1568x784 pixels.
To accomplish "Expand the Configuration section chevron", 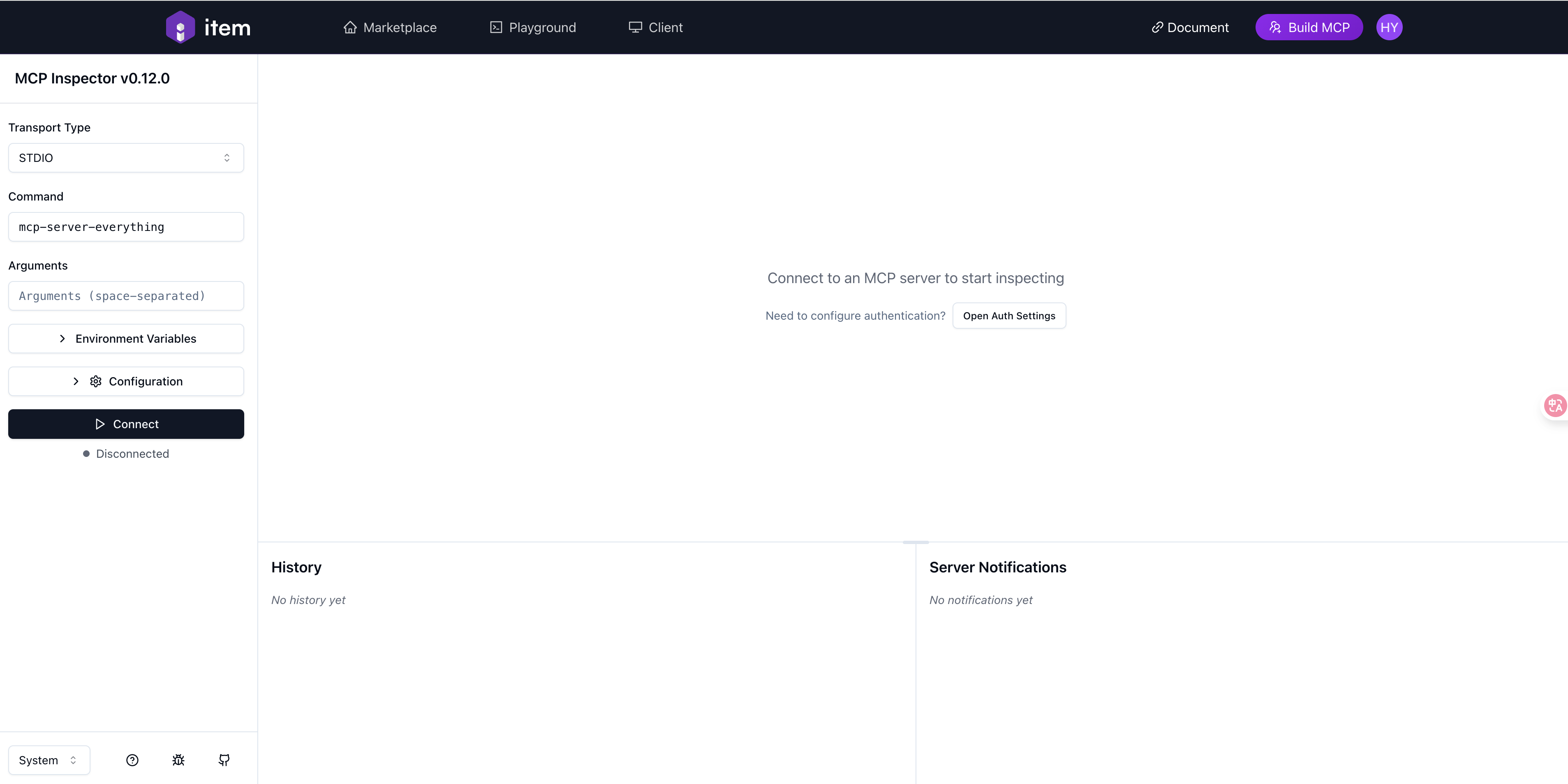I will pyautogui.click(x=76, y=381).
